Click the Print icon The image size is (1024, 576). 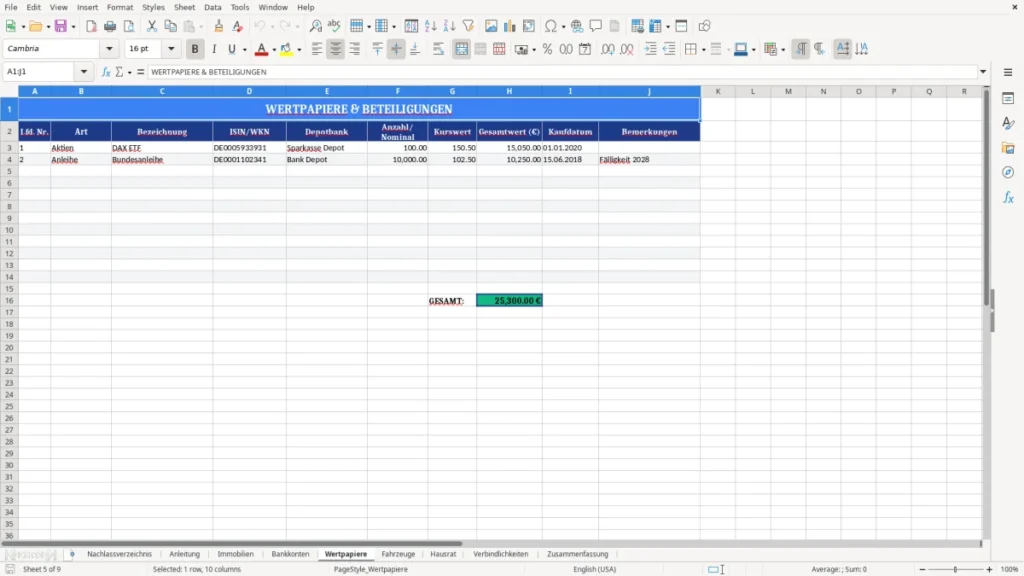110,26
